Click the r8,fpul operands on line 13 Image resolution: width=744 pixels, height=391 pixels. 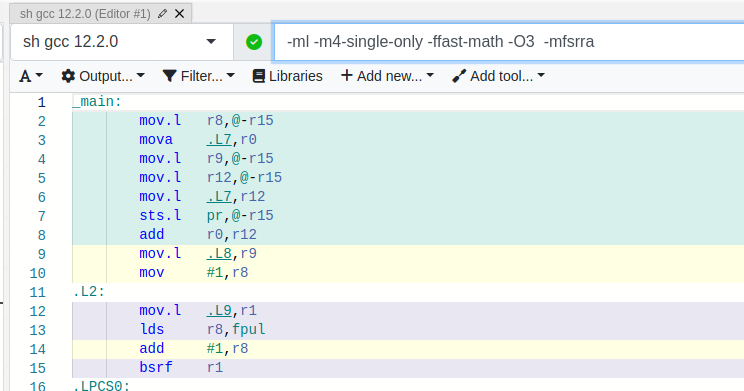(x=236, y=329)
